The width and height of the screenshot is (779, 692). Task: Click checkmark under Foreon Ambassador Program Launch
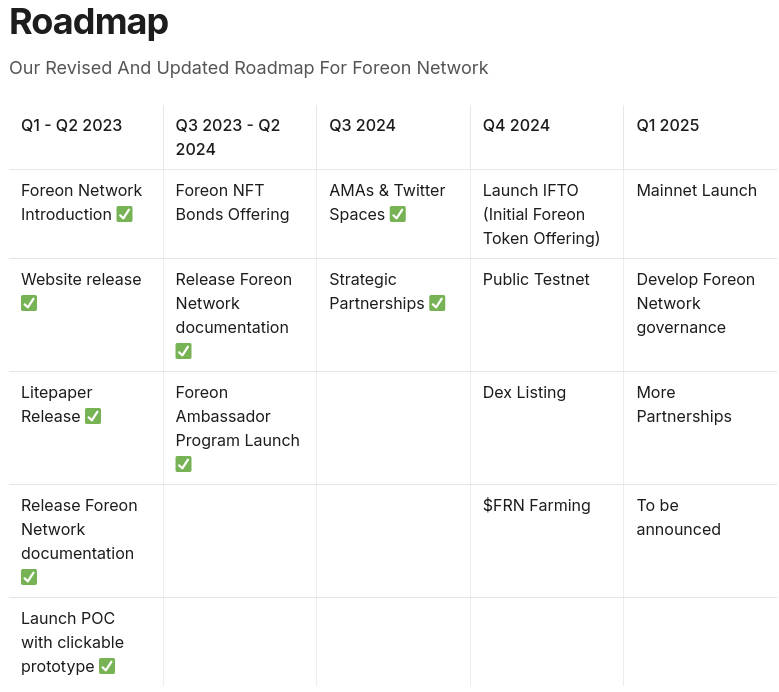point(183,464)
